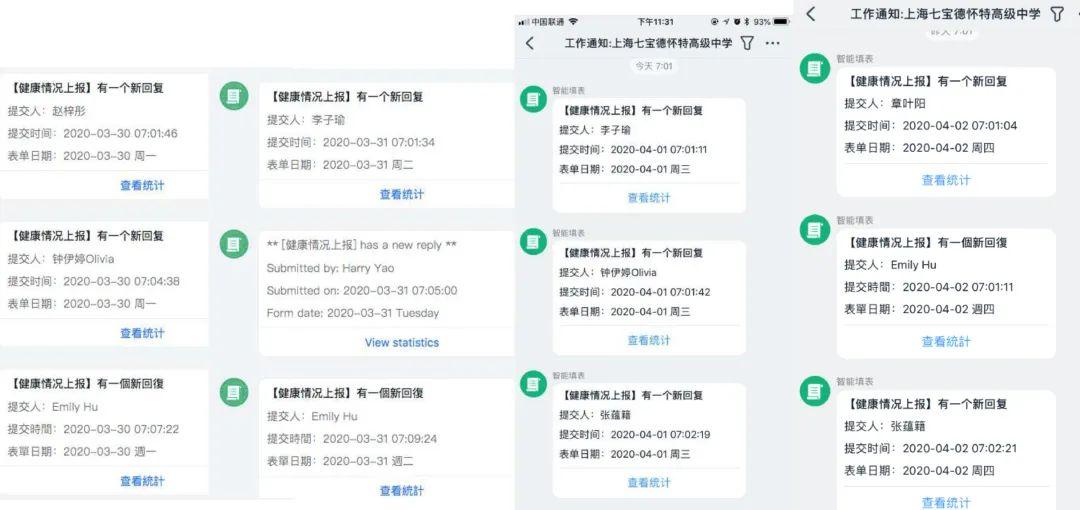The width and height of the screenshot is (1080, 510).
Task: Tap 智能填表 avatar beside 章叶阳 reply
Action: coord(815,68)
